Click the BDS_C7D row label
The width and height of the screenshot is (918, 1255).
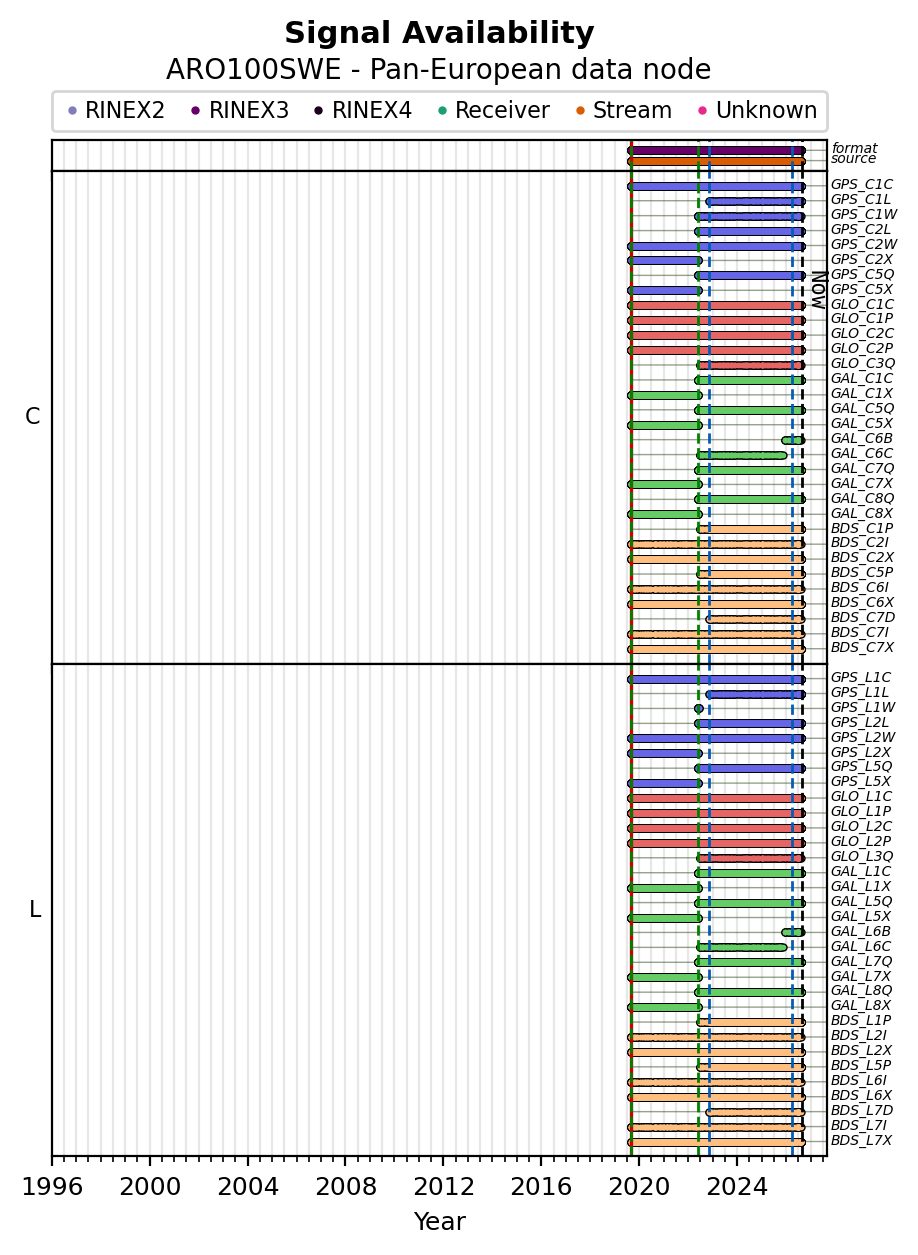point(863,617)
